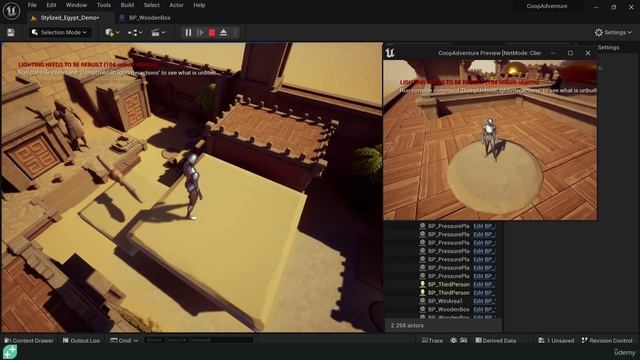Screen dimensions: 640x360
Task: Open the toolbar Settings gear dropdown
Action: pos(613,32)
